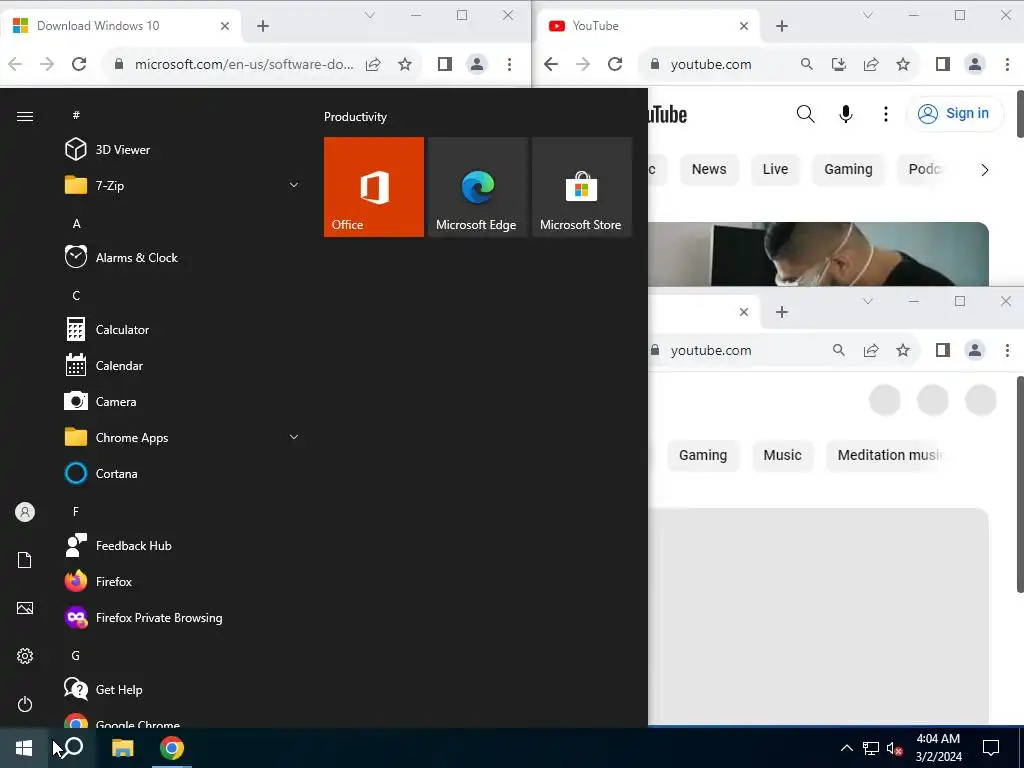Select the News chip on YouTube
Viewport: 1024px width, 768px height.
tap(709, 169)
